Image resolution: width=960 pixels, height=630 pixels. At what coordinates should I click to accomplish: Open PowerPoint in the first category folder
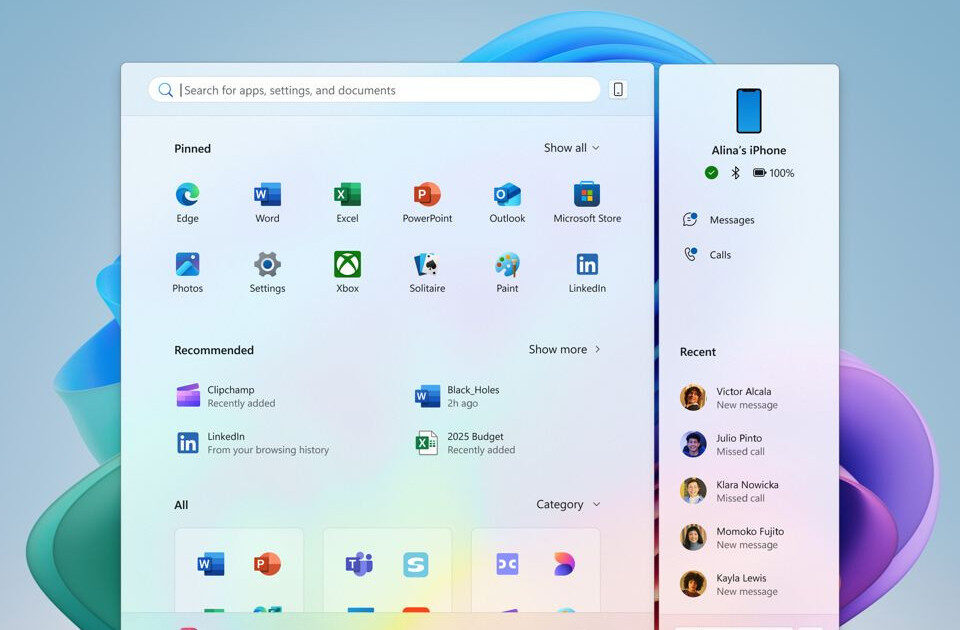tap(268, 564)
